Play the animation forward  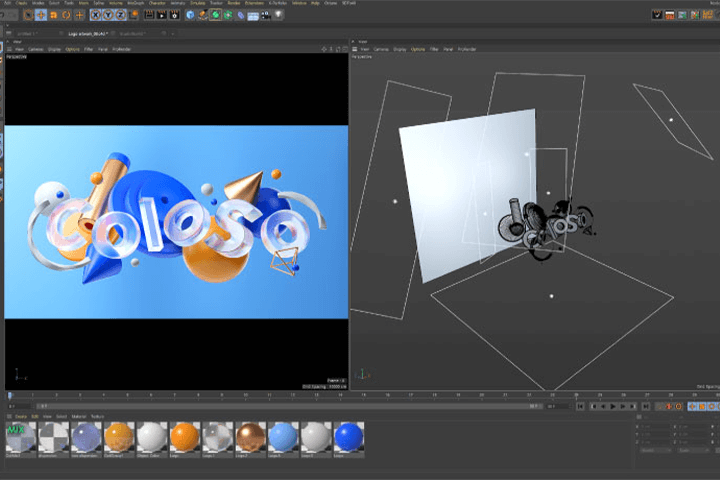point(613,407)
